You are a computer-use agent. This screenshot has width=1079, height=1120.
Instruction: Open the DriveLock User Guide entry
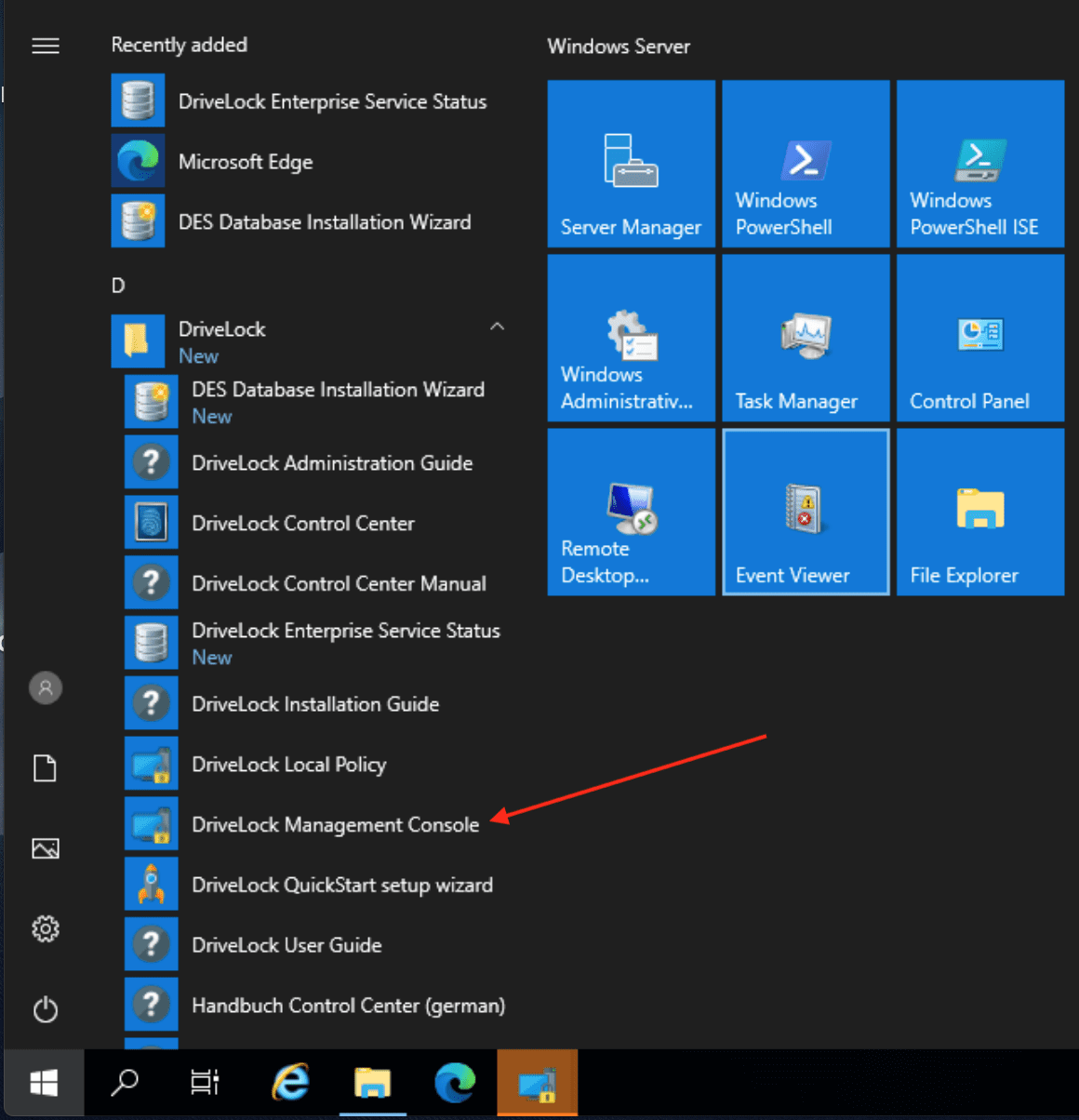coord(286,946)
